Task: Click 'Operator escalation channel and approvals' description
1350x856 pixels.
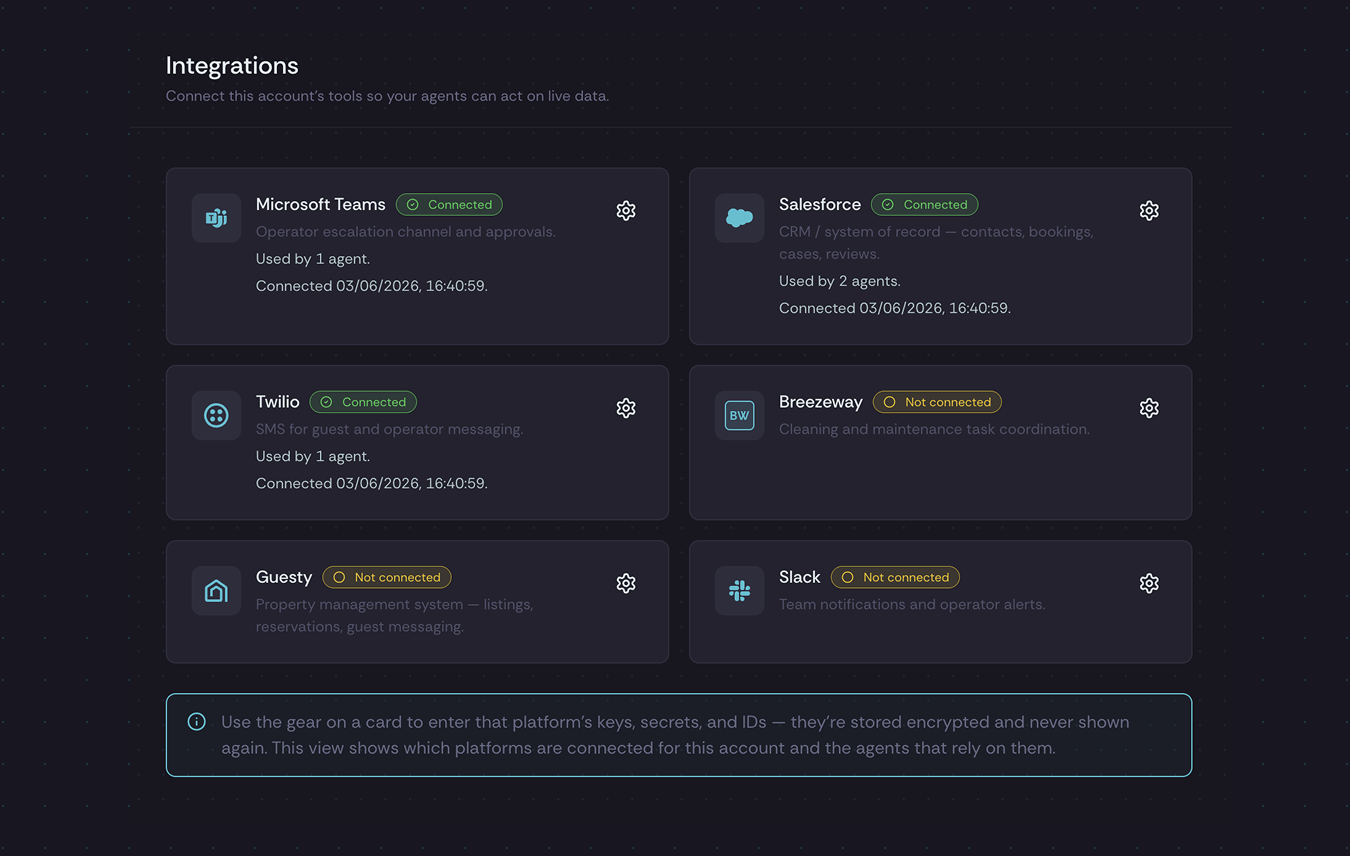Action: point(406,232)
